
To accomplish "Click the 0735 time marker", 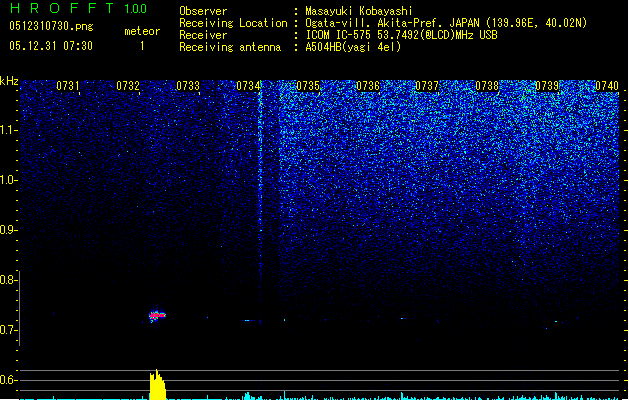I will (x=308, y=86).
